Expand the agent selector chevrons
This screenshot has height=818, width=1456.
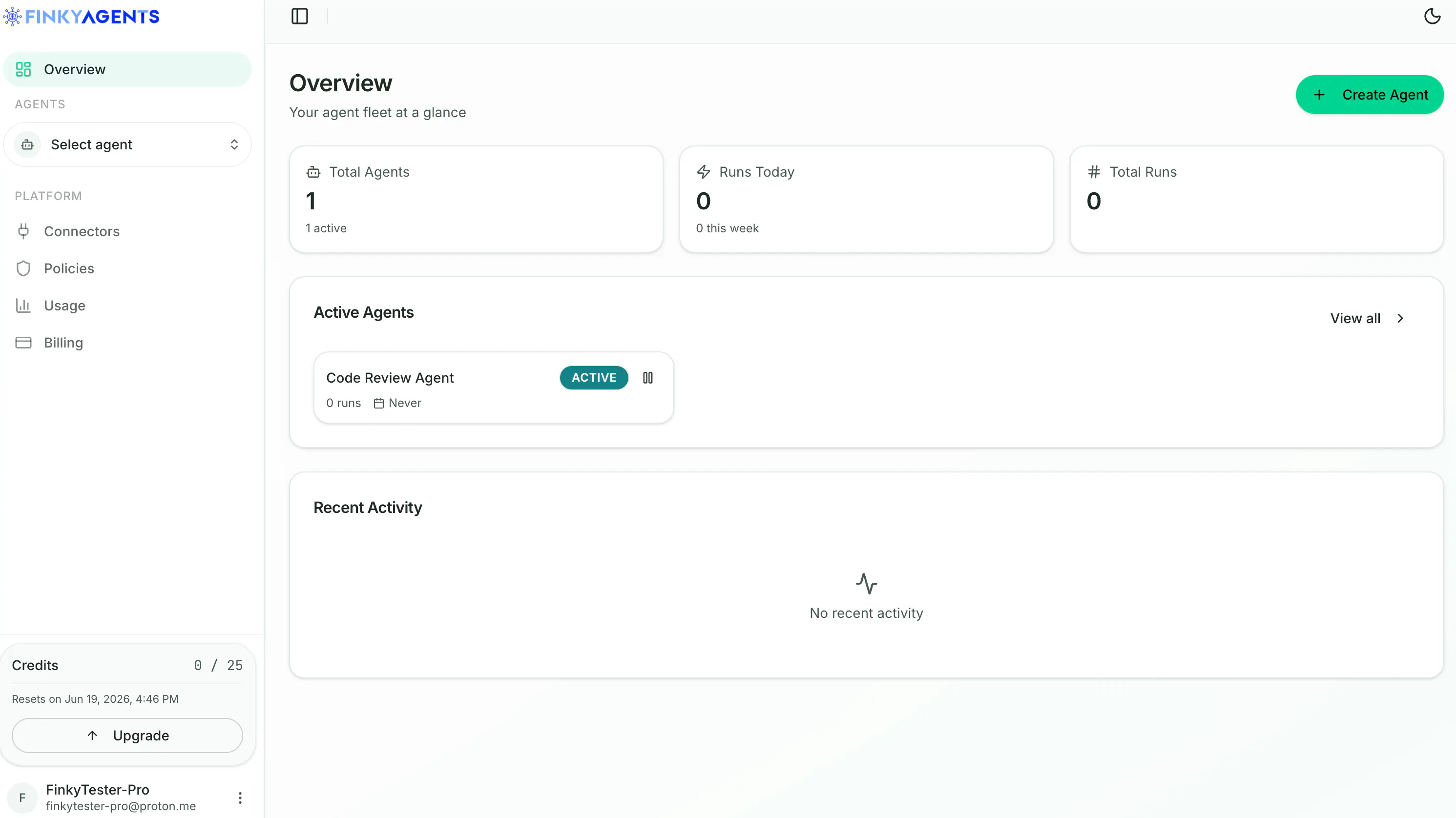click(234, 144)
